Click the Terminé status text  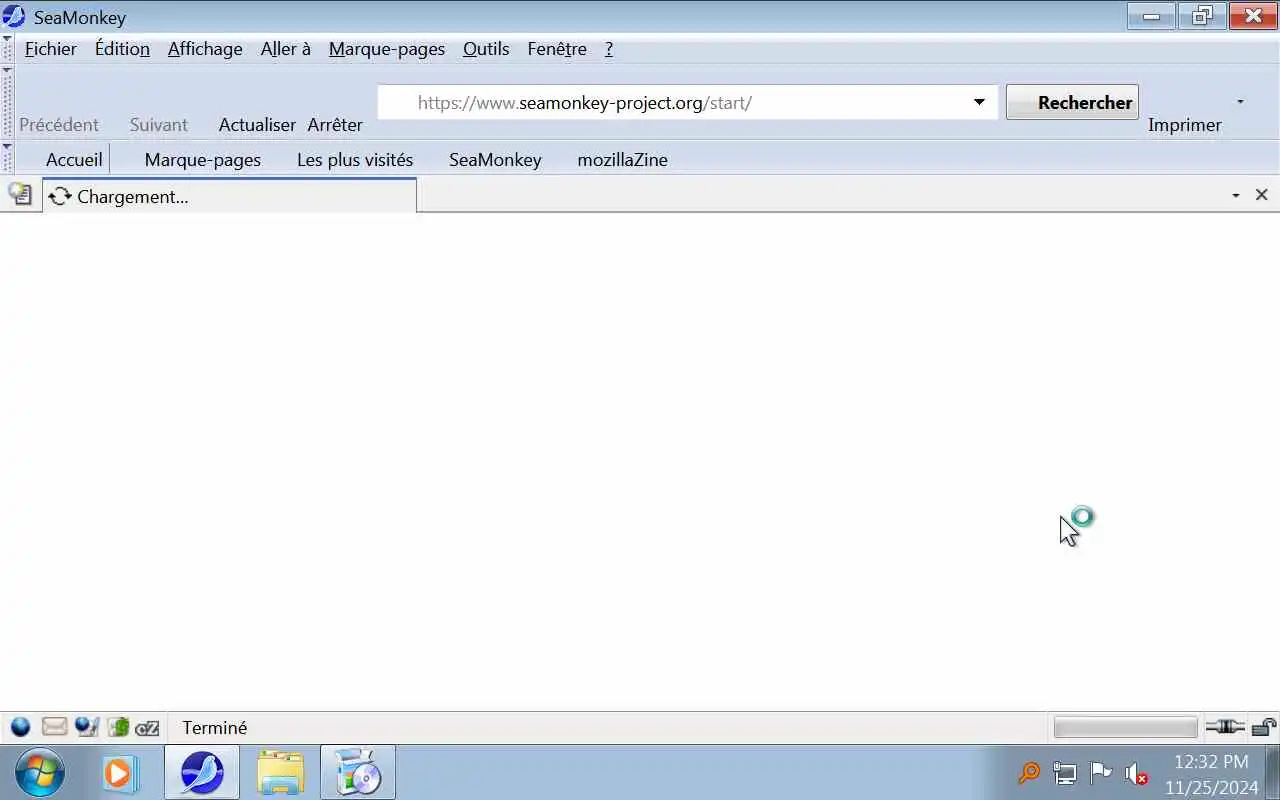(x=215, y=728)
